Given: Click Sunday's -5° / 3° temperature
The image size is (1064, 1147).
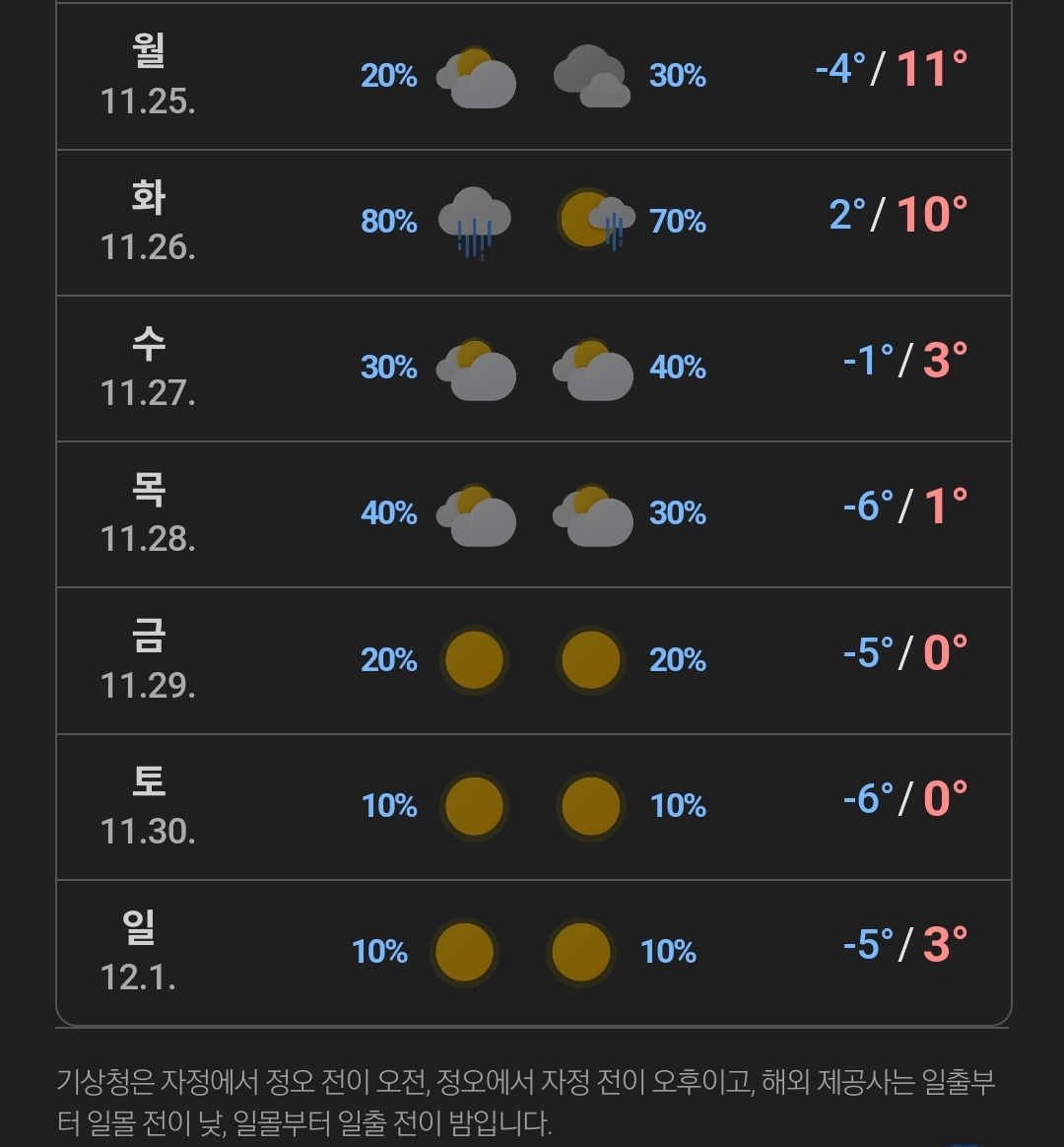Looking at the screenshot, I should pos(905,944).
